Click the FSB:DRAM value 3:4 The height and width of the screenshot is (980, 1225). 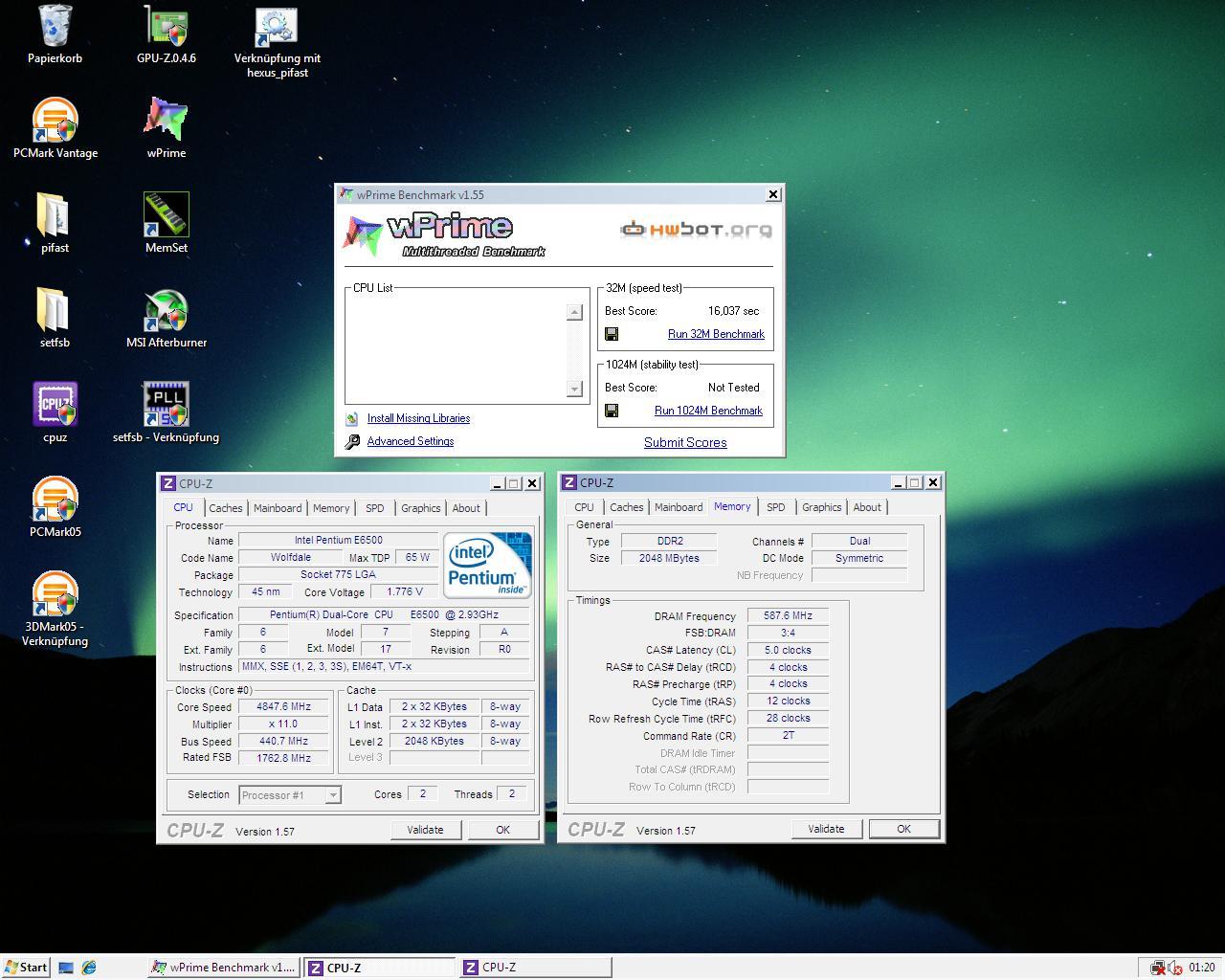click(788, 633)
